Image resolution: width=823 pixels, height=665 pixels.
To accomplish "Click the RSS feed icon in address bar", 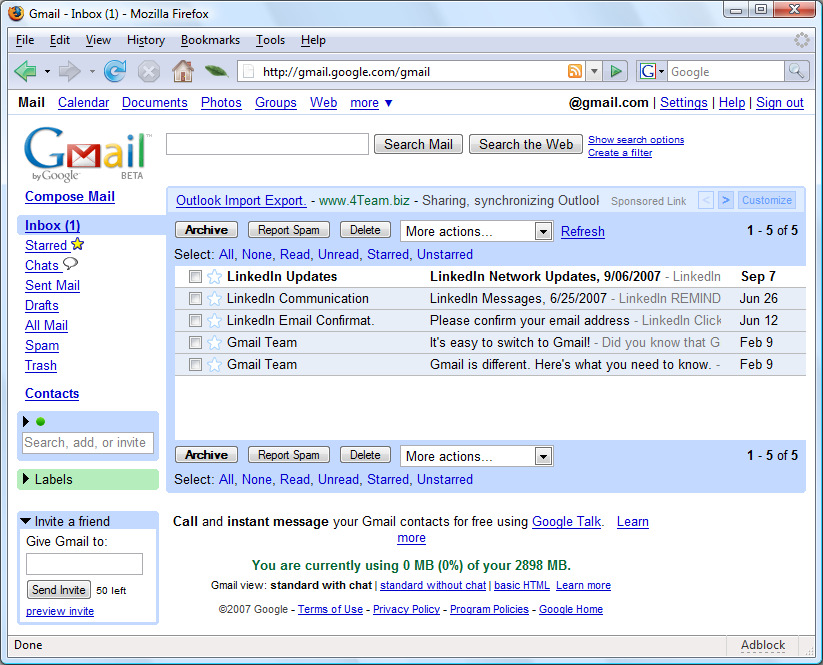I will [x=575, y=71].
